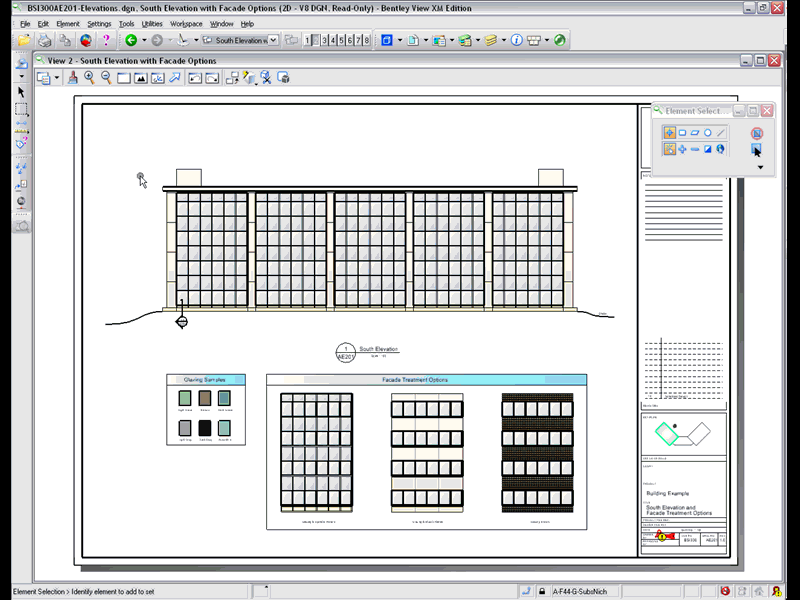Open the View Attributes dropdown arrow

click(58, 77)
